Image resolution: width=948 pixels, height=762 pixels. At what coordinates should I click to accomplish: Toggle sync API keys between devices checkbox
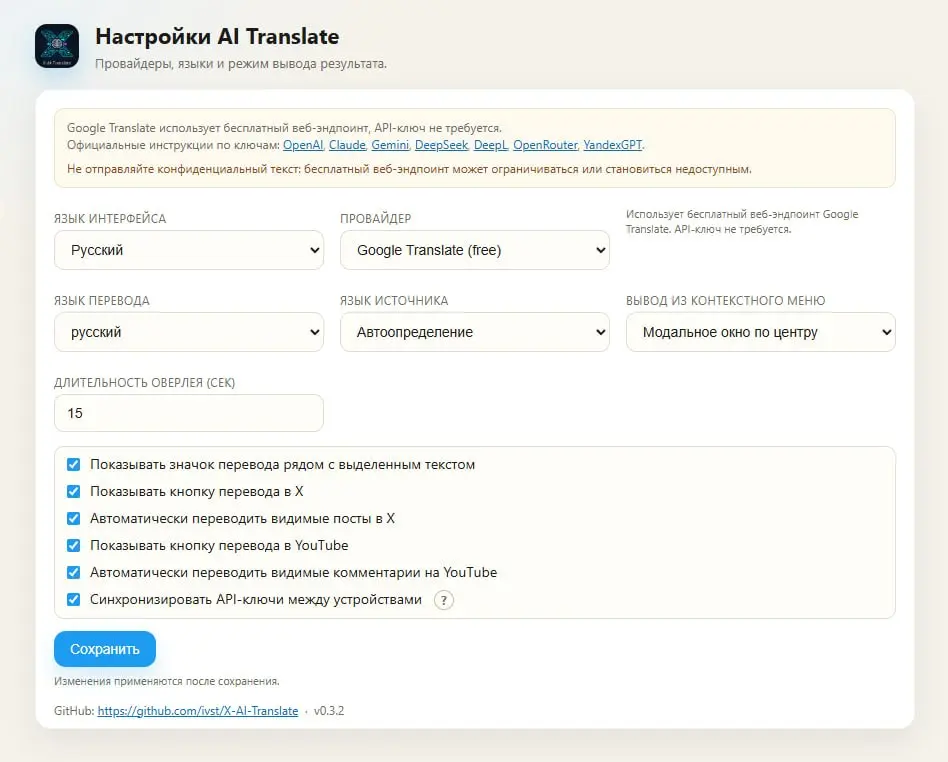(x=73, y=599)
